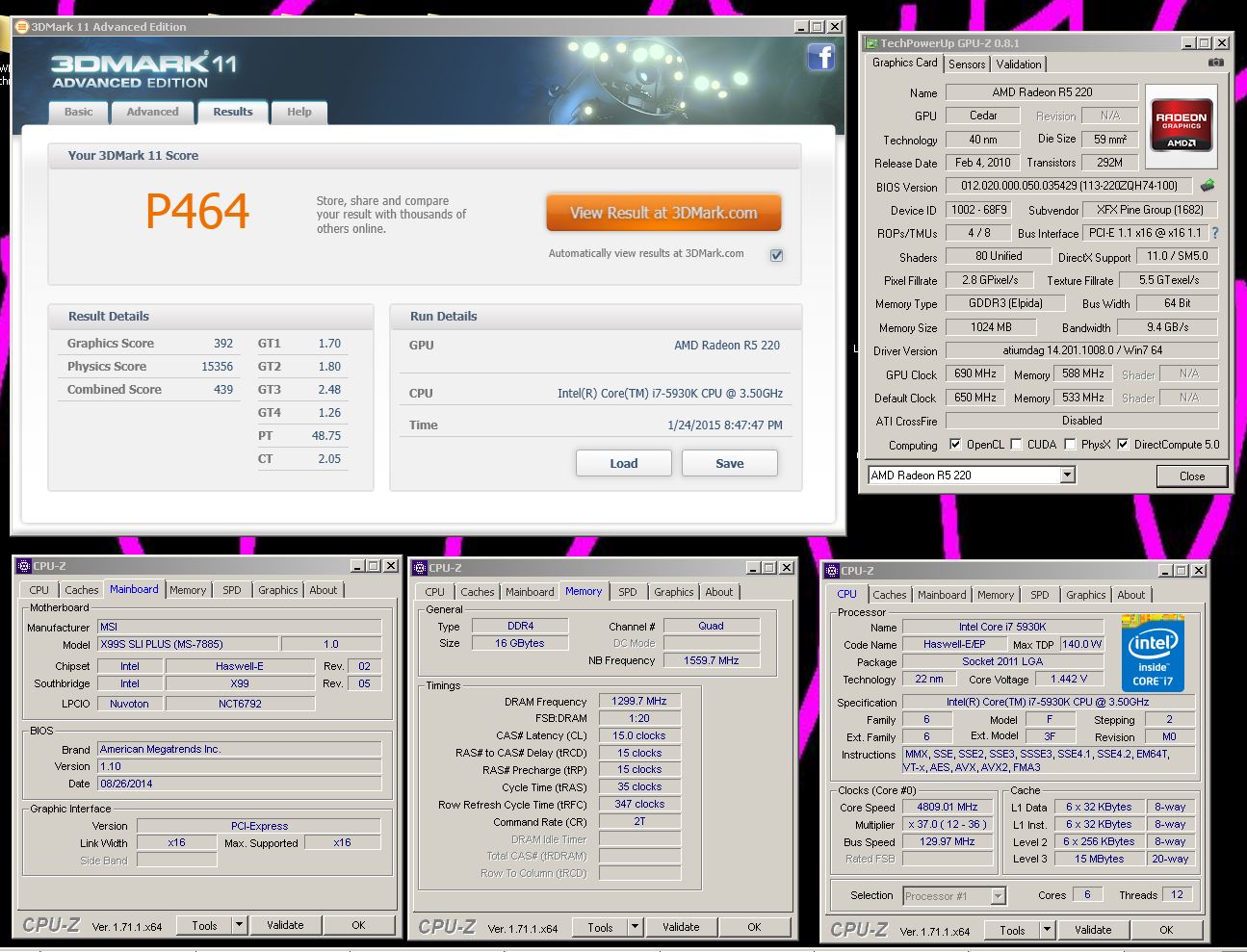Click the GPU Name field AMD Radeon R5 220
This screenshot has width=1247, height=952.
(x=1042, y=92)
